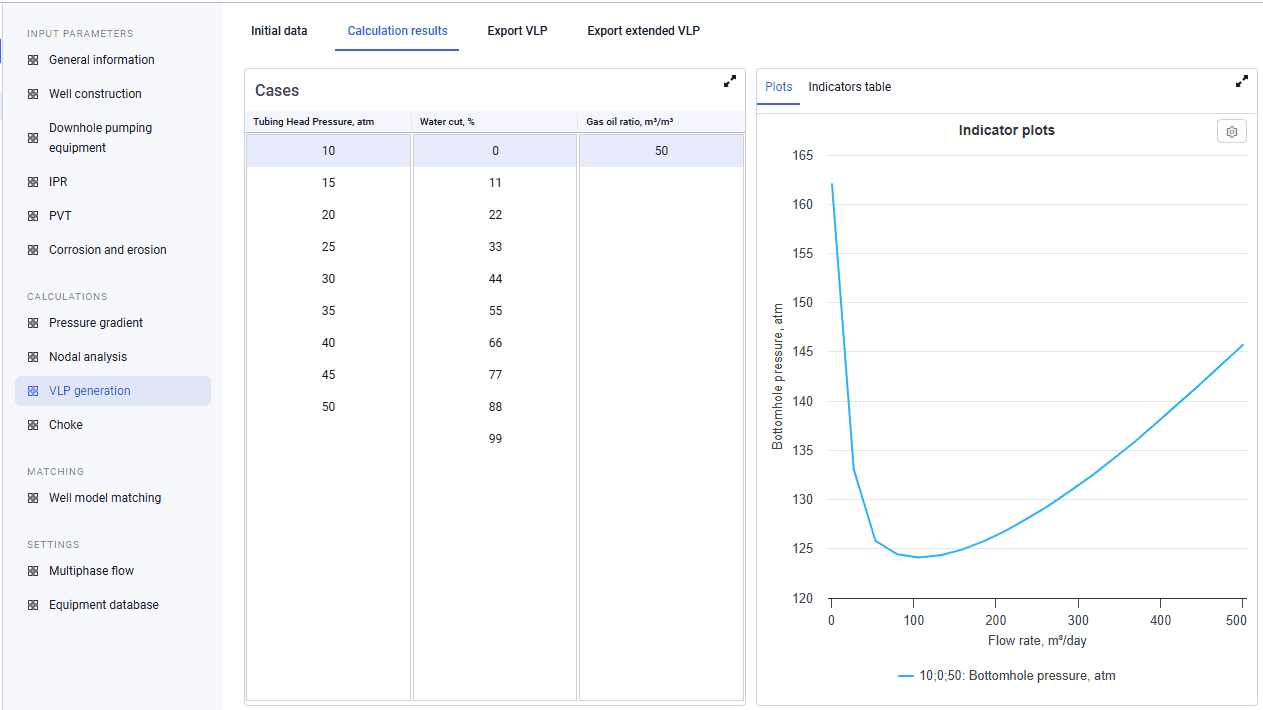Select tubing head pressure 15 atm
This screenshot has width=1263, height=710.
tap(328, 183)
